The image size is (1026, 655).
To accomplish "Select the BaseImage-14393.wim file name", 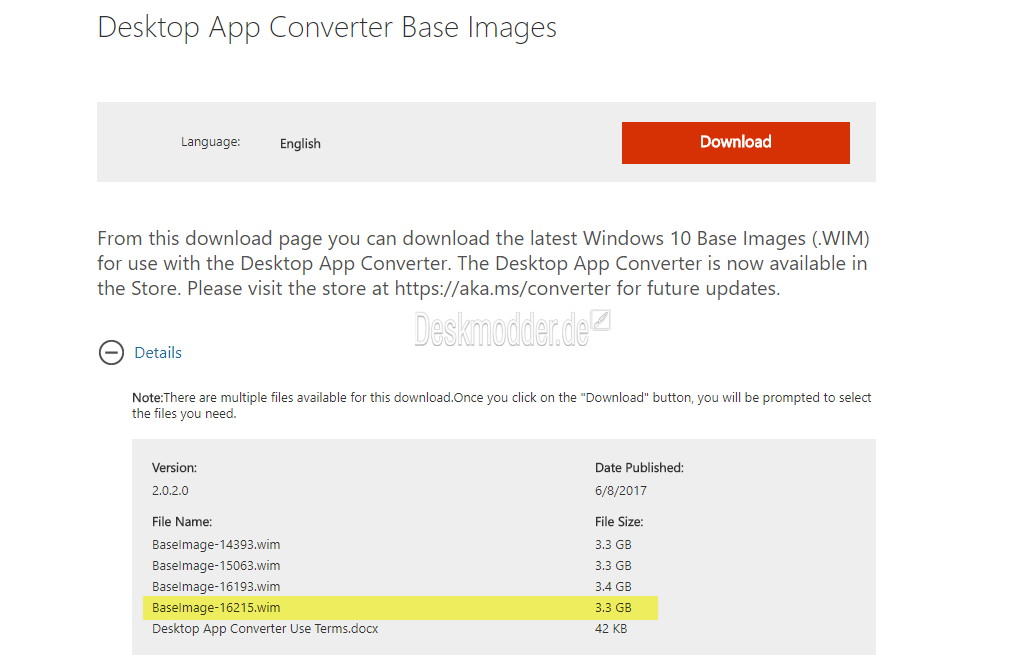I will pos(216,544).
